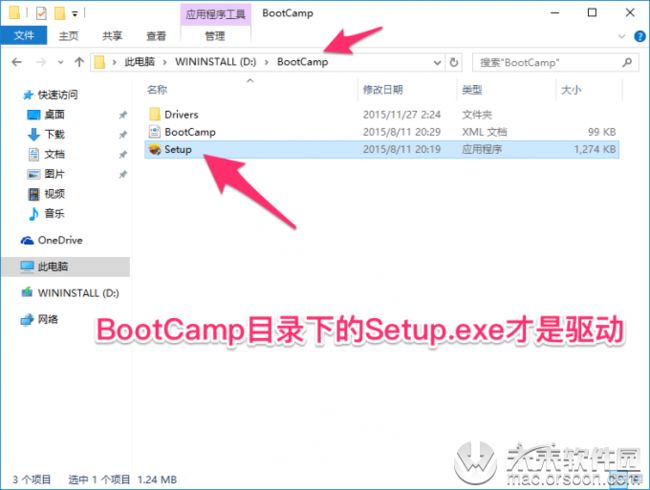The image size is (650, 490).
Task: Open 视频 in the navigation pane
Action: point(54,194)
